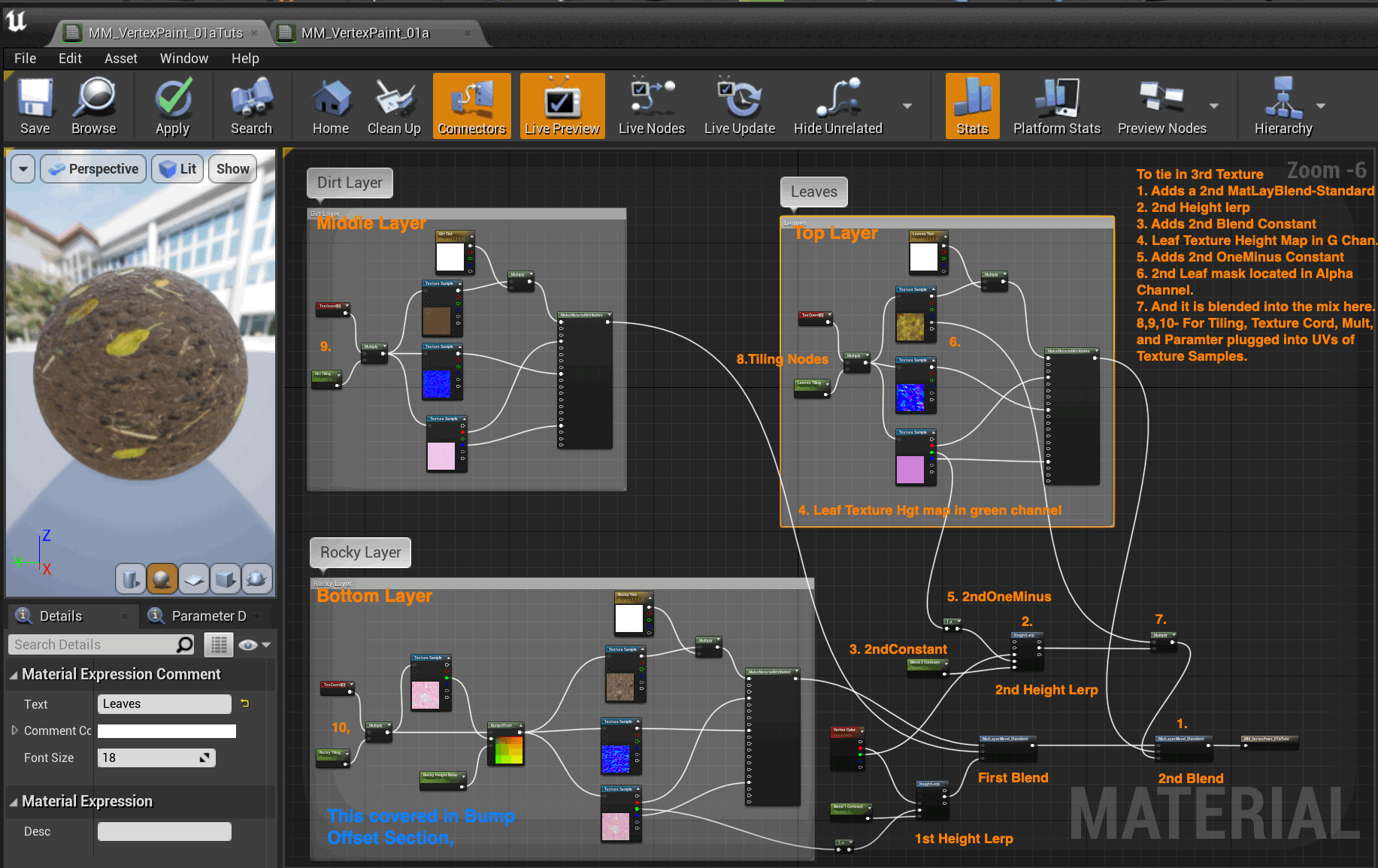Viewport: 1378px width, 868px height.
Task: Click the Lit view mode button
Action: (179, 169)
